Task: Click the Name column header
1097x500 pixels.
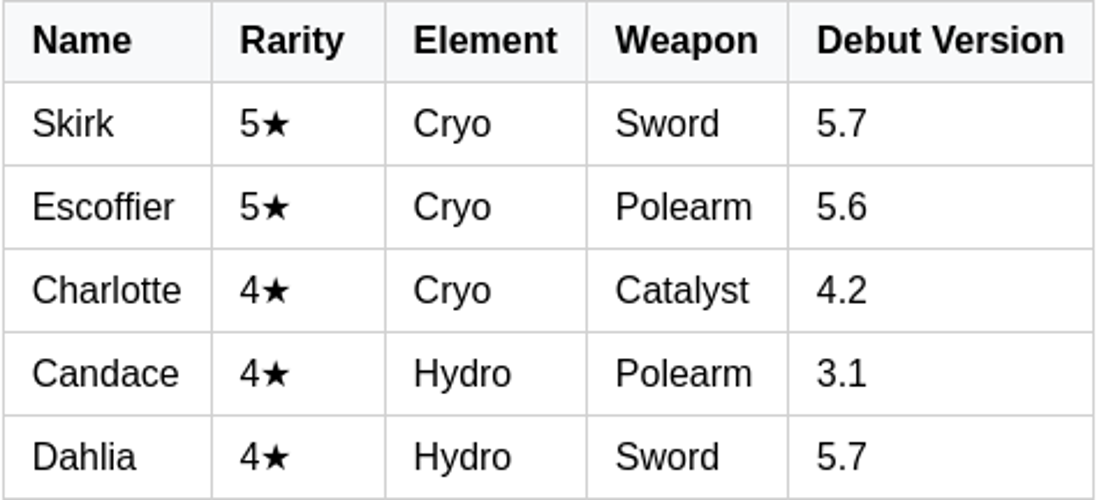Action: click(x=82, y=41)
